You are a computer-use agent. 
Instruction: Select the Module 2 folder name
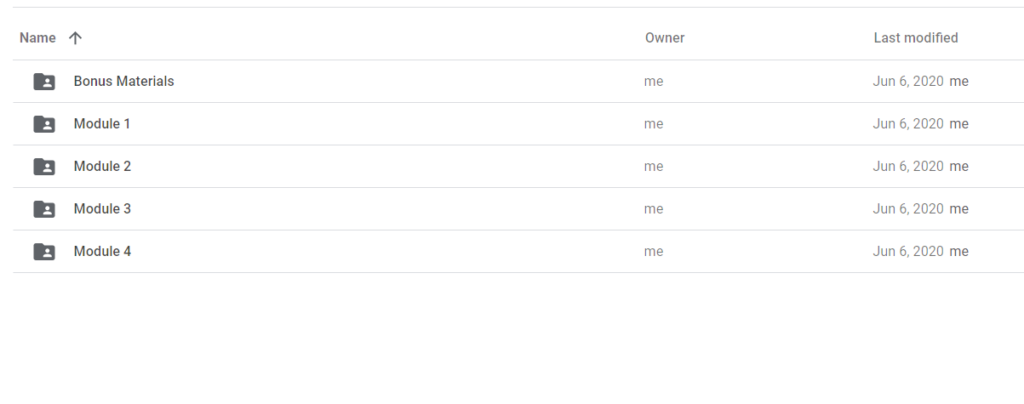(x=103, y=166)
